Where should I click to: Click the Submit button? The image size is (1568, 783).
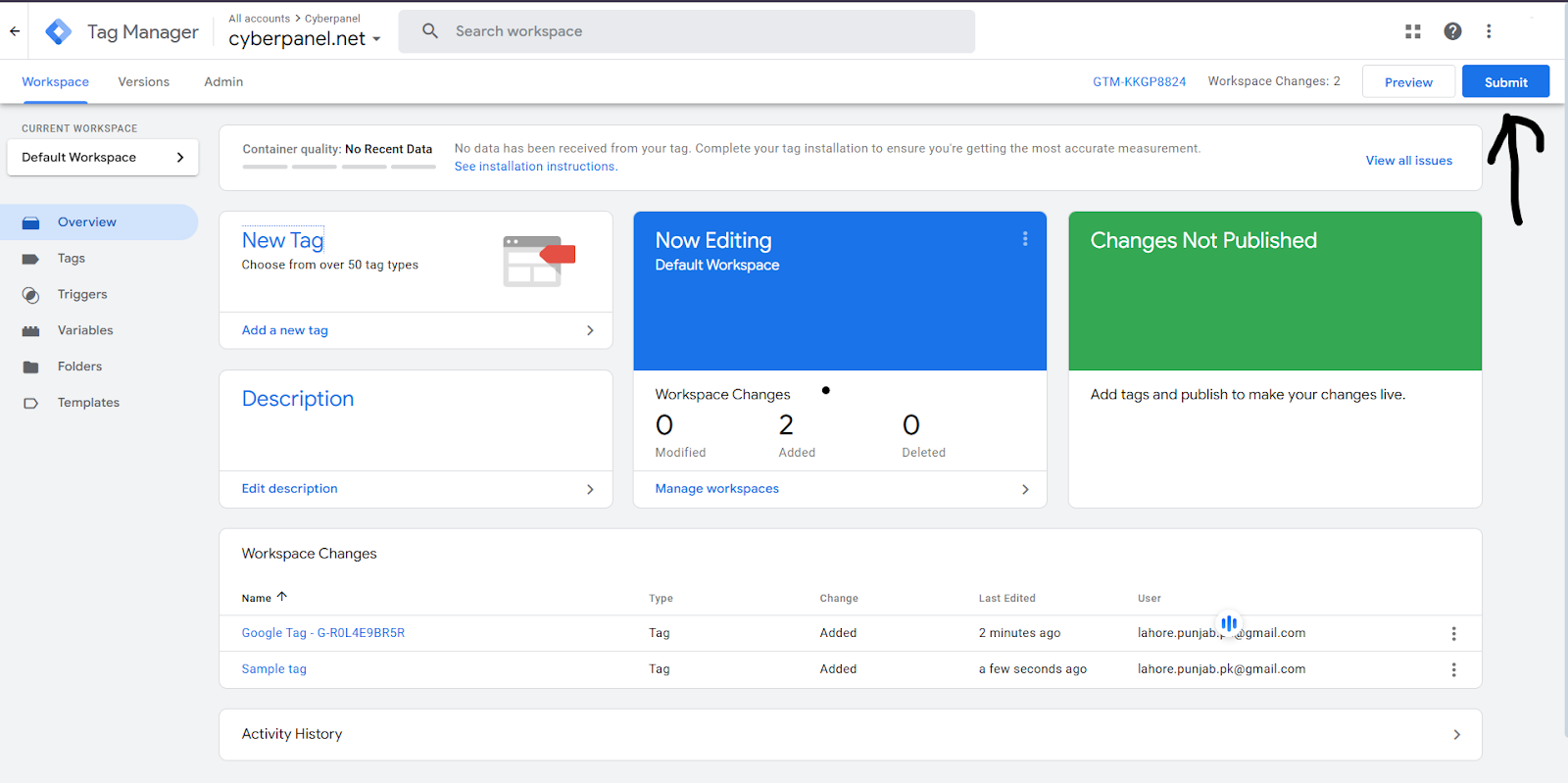pyautogui.click(x=1505, y=81)
